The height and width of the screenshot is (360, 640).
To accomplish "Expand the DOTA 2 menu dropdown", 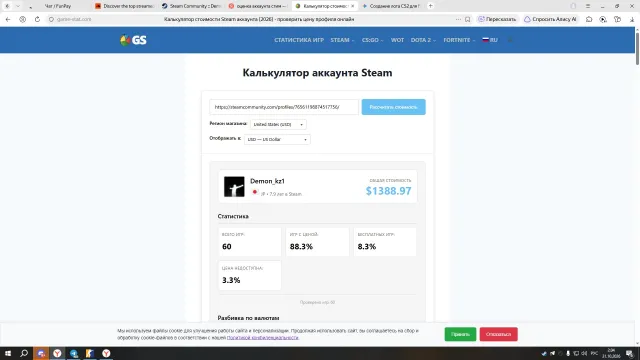I will tap(423, 40).
